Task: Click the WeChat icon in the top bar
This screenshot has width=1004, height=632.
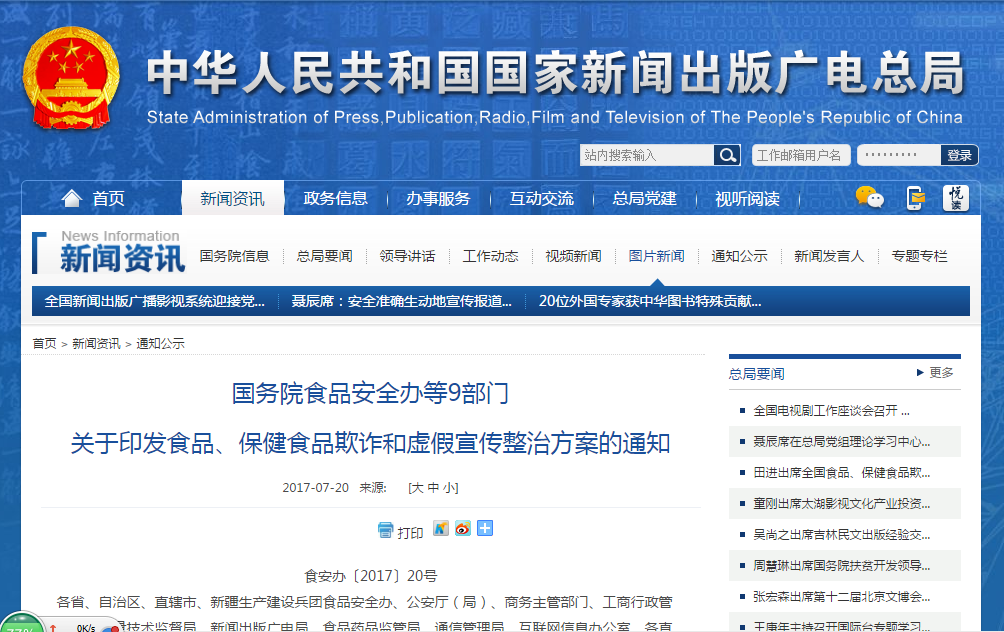Action: click(x=869, y=198)
